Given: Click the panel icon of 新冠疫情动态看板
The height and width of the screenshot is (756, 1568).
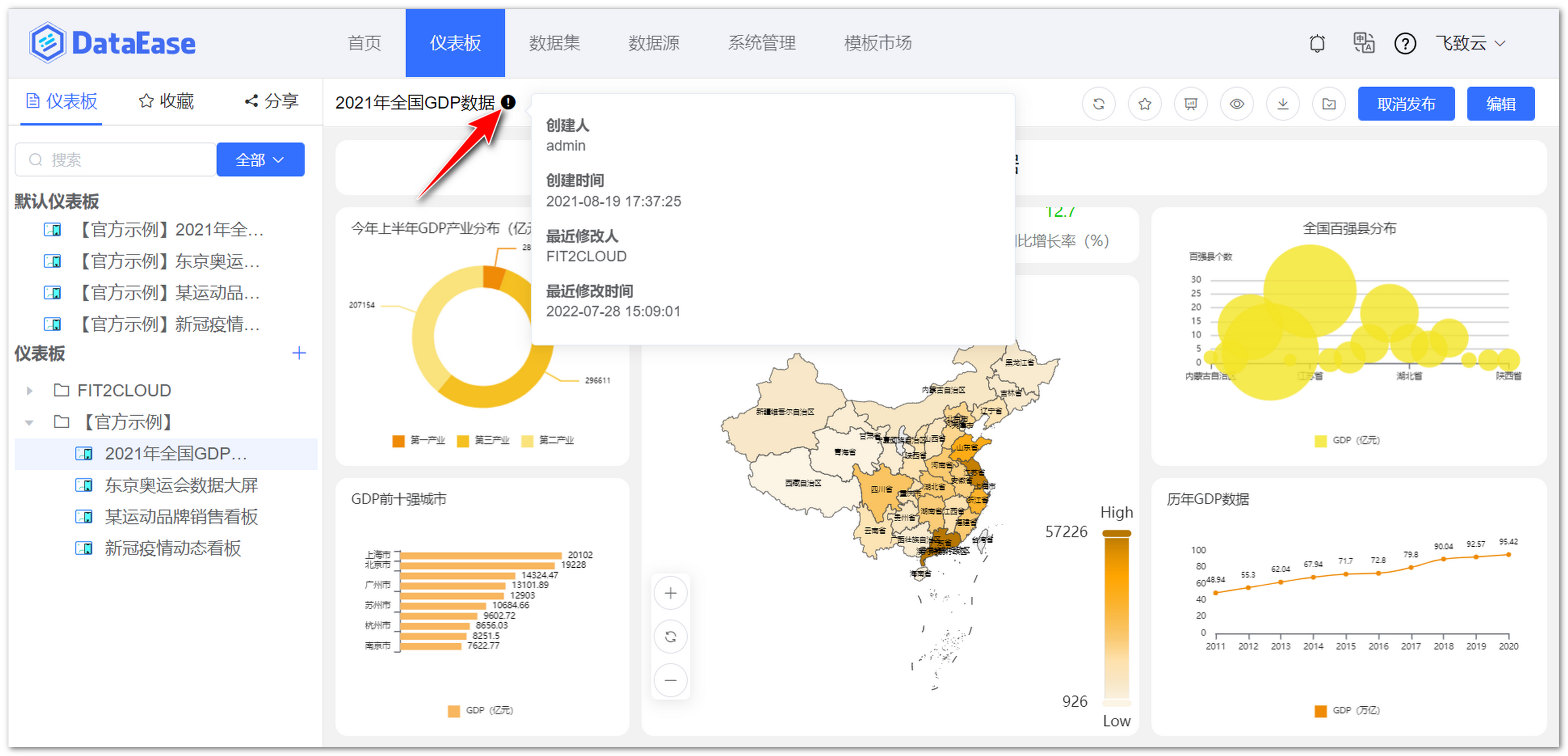Looking at the screenshot, I should 84,548.
